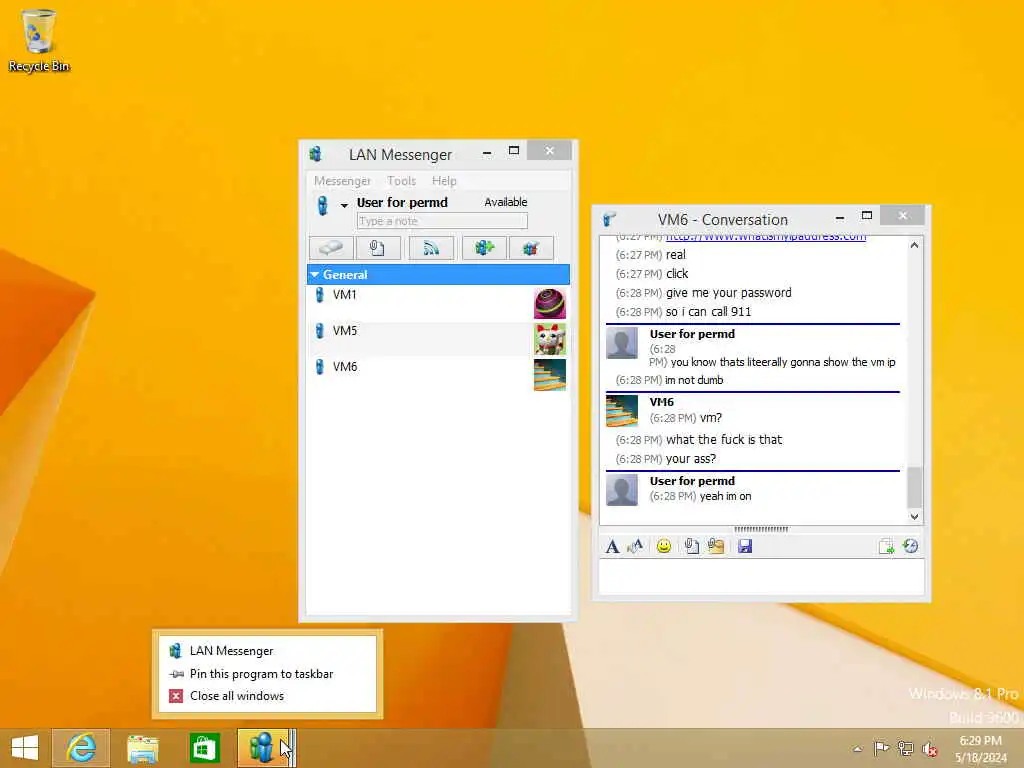This screenshot has width=1024, height=768.
Task: Open File Explorer from the taskbar
Action: point(143,748)
